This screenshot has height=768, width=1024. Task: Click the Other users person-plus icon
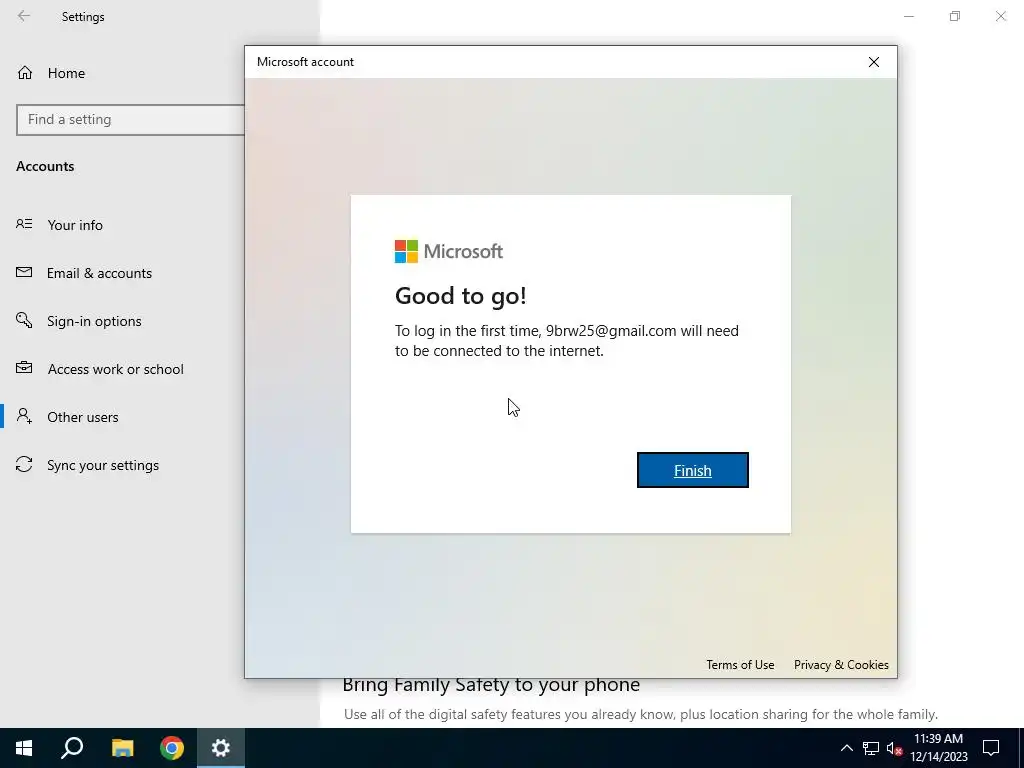click(24, 416)
